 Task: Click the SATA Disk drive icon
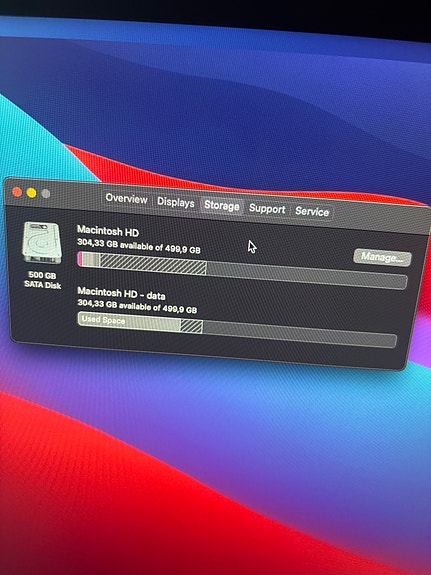[42, 242]
